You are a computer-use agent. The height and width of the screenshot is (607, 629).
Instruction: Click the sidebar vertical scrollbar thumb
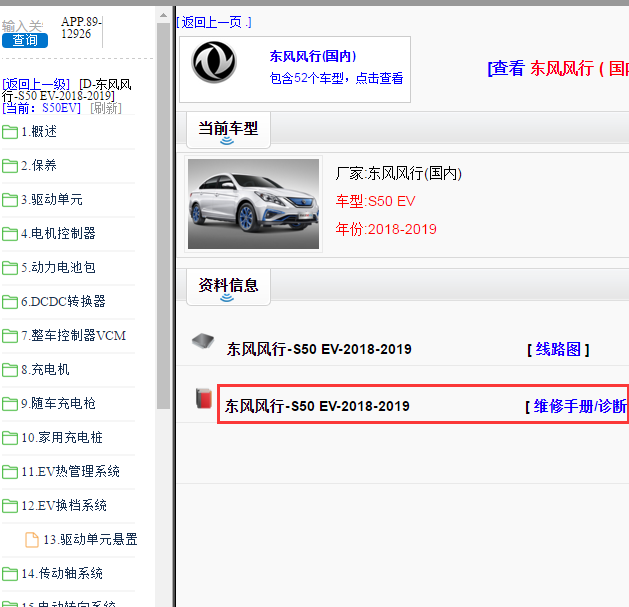(x=163, y=216)
